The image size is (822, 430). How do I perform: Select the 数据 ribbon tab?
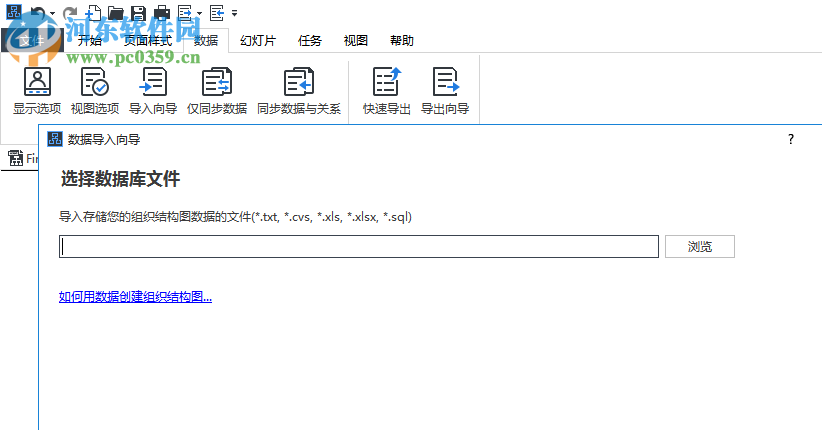coord(206,40)
